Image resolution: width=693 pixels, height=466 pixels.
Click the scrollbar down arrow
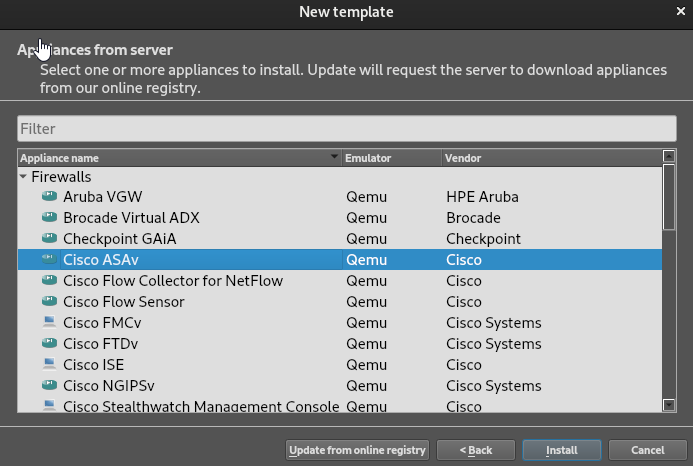tap(669, 405)
